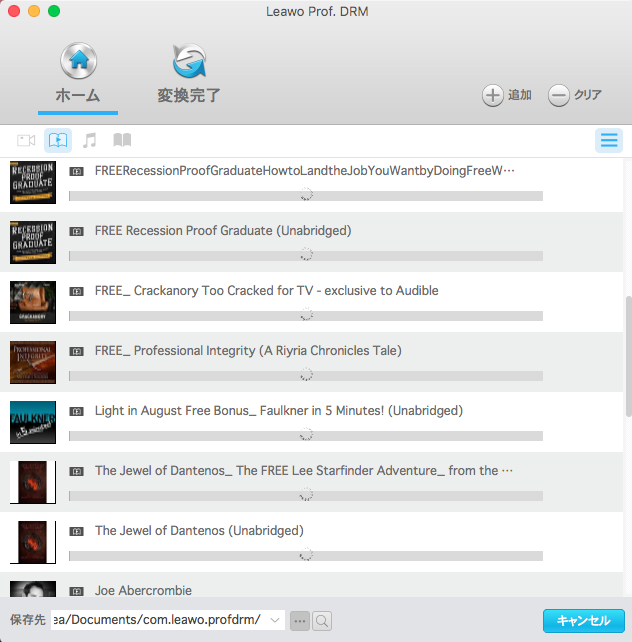This screenshot has height=642, width=632.
Task: Click audiobook icon beside The Jewel of Dantenos (Unabridged)
Action: pyautogui.click(x=77, y=532)
